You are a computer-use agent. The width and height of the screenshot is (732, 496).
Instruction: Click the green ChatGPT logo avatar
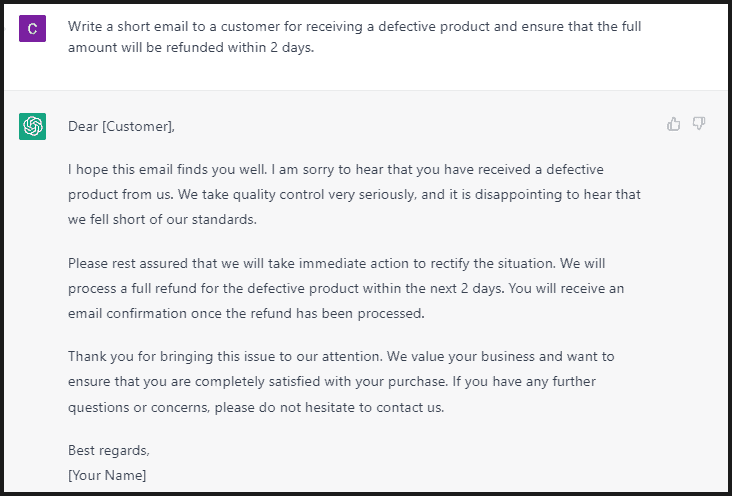tap(32, 127)
